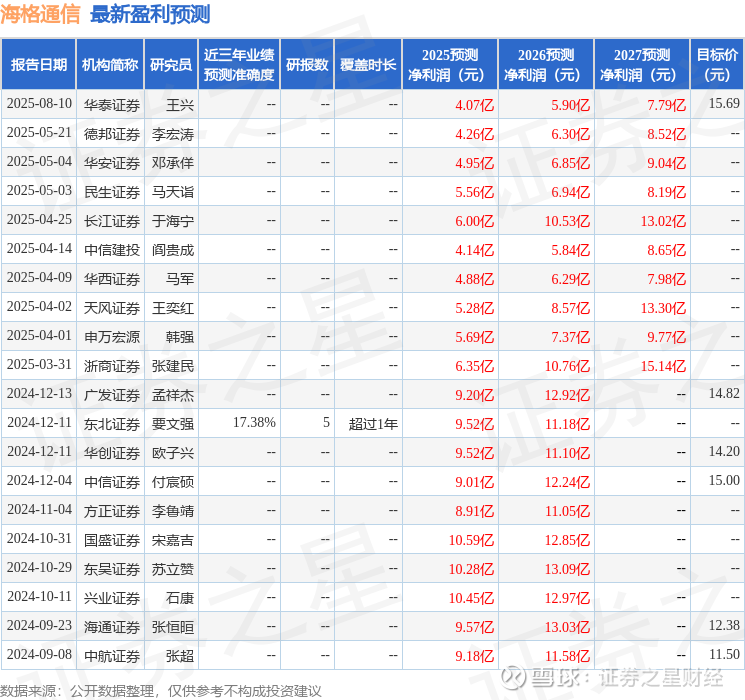Click 2026 forecast value 11.58亿
This screenshot has height=700, width=745.
click(567, 656)
